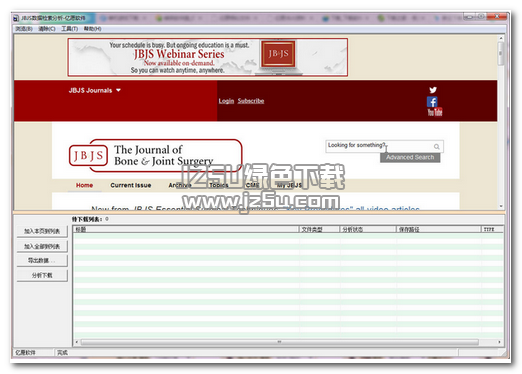
Task: Click the 亿愿软件 status bar text
Action: coord(25,352)
